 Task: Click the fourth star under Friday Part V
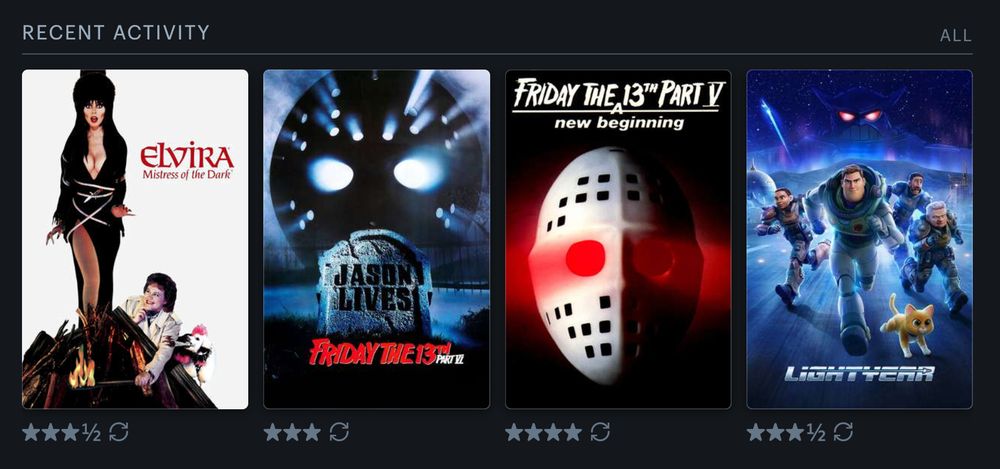[x=573, y=432]
